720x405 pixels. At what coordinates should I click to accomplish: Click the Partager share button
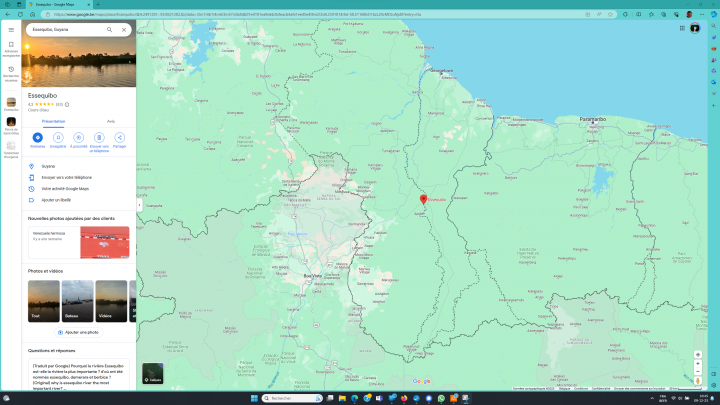tap(119, 140)
